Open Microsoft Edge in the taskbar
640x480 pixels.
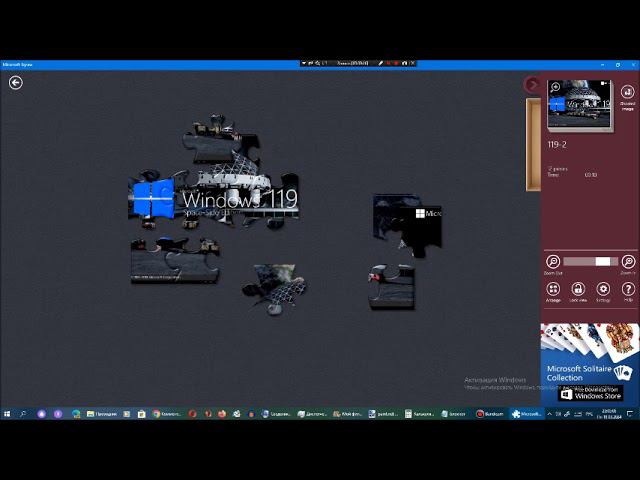point(76,414)
